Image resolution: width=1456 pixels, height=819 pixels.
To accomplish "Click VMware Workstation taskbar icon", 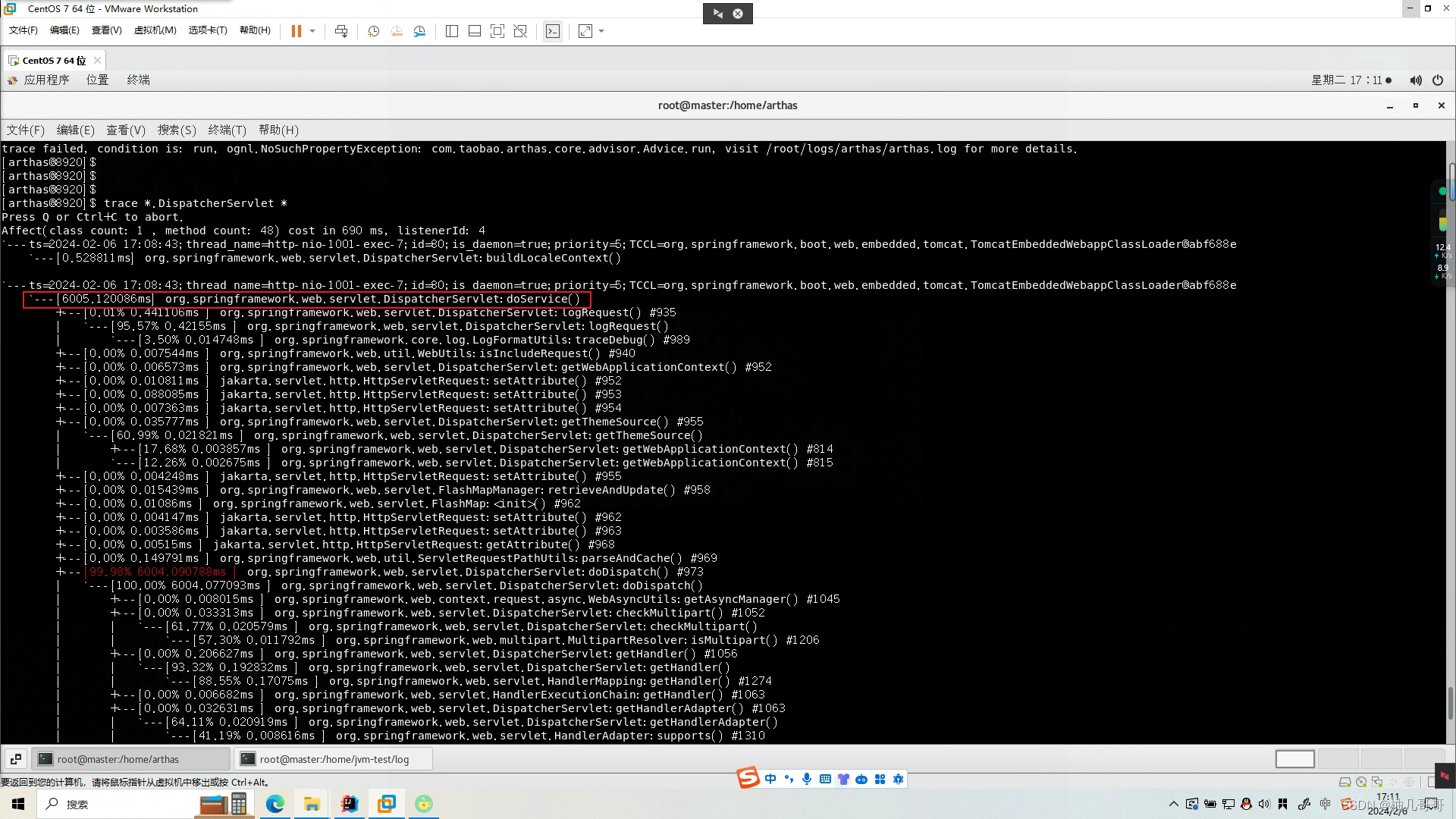I will (386, 804).
